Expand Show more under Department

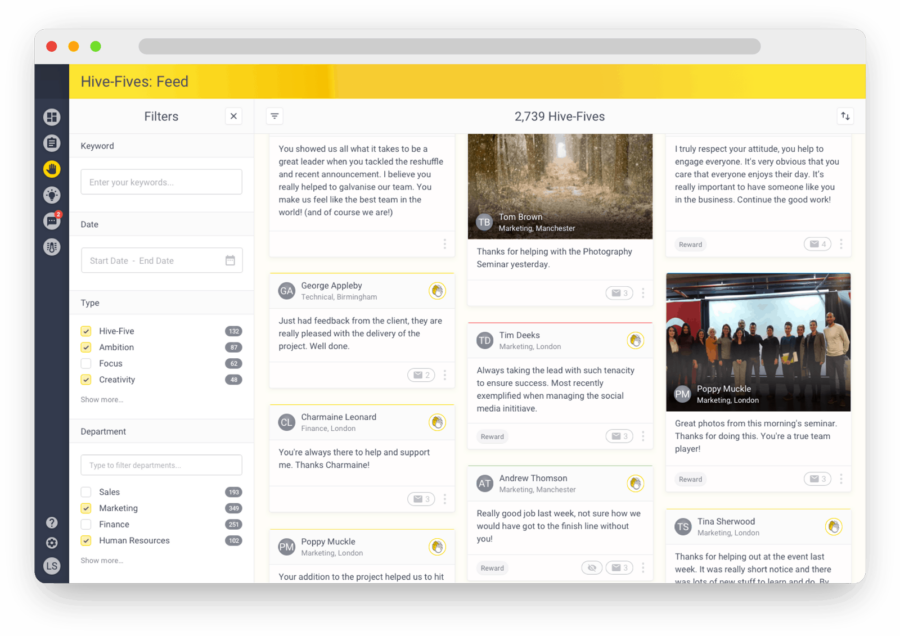click(102, 560)
